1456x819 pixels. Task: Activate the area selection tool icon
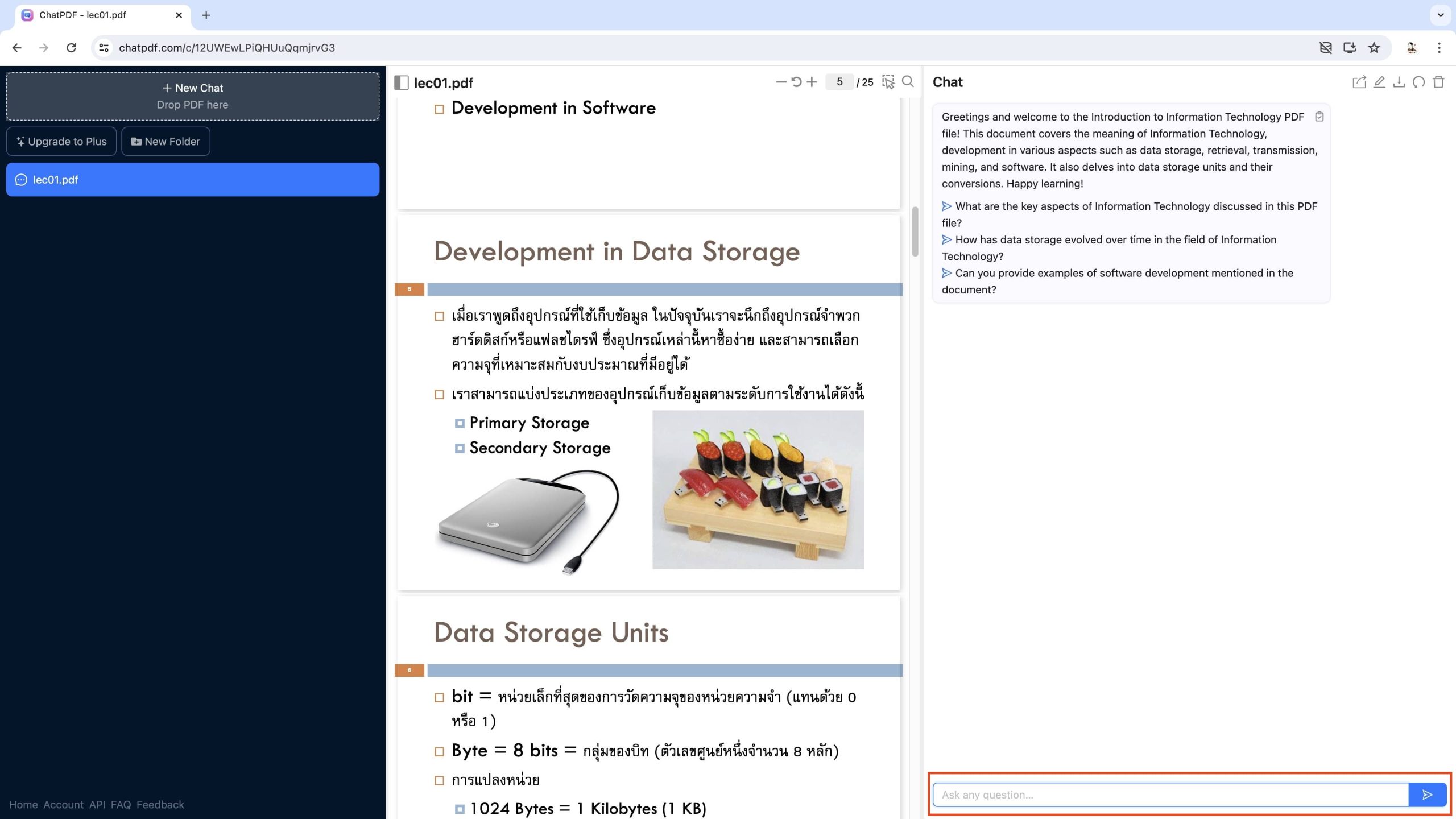(x=888, y=82)
